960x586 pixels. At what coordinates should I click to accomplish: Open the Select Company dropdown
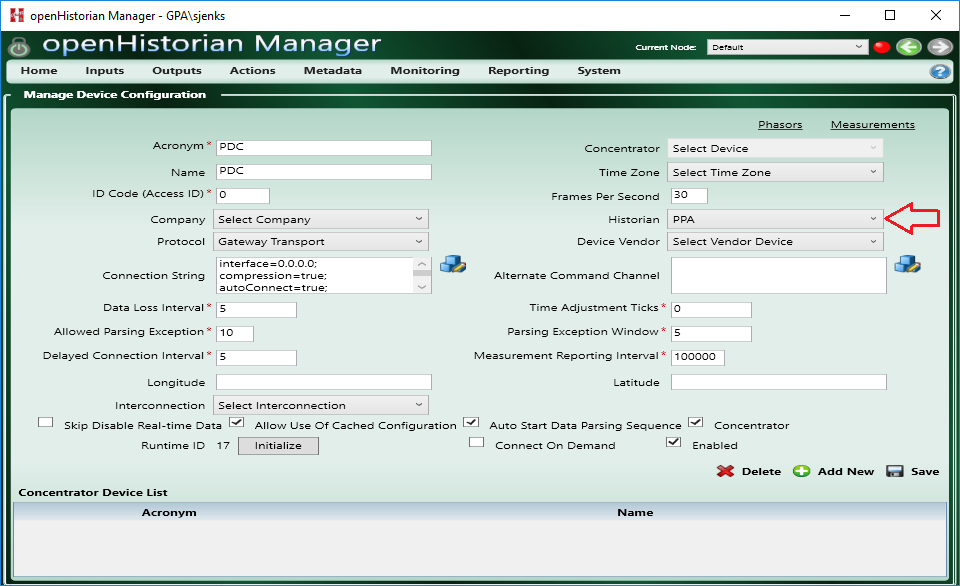pos(321,219)
